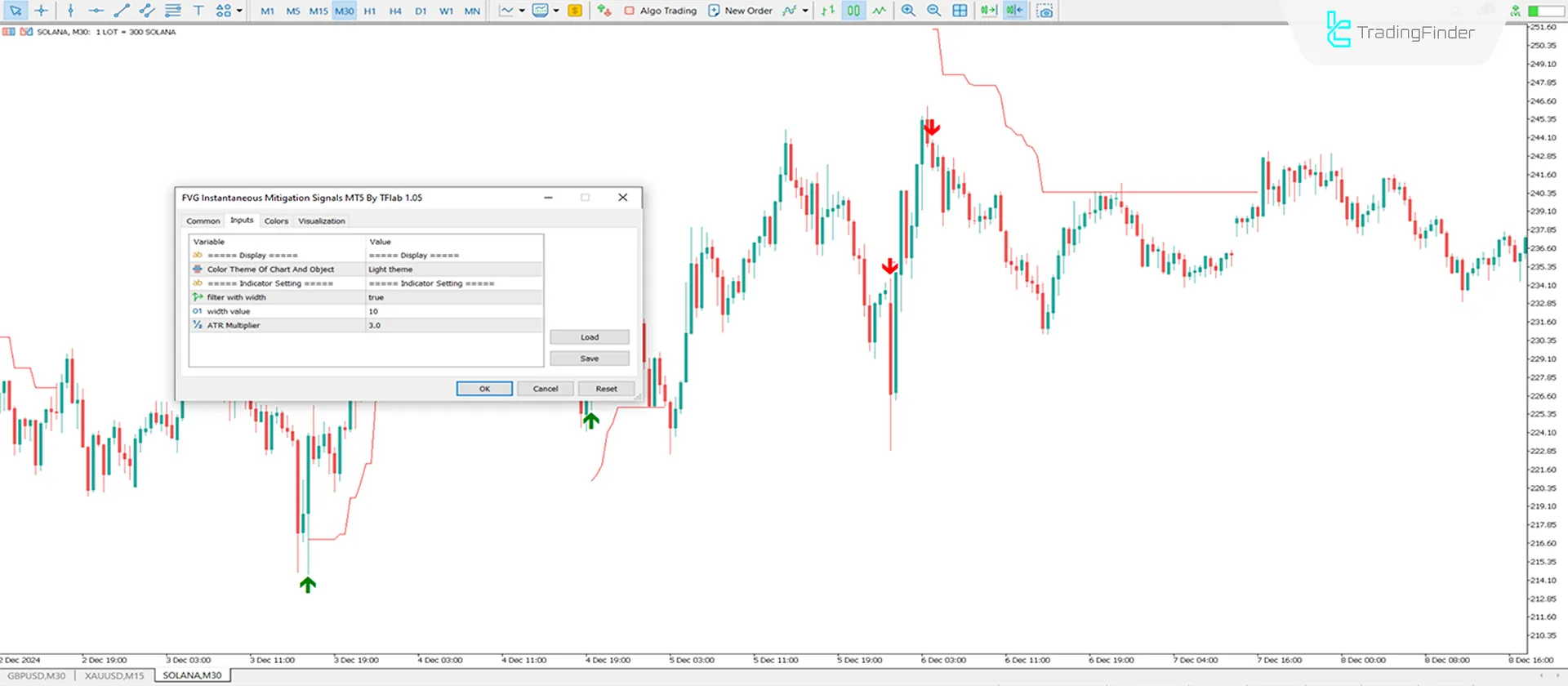The height and width of the screenshot is (686, 1568).
Task: Pick the trendline drawing tool
Action: (122, 11)
